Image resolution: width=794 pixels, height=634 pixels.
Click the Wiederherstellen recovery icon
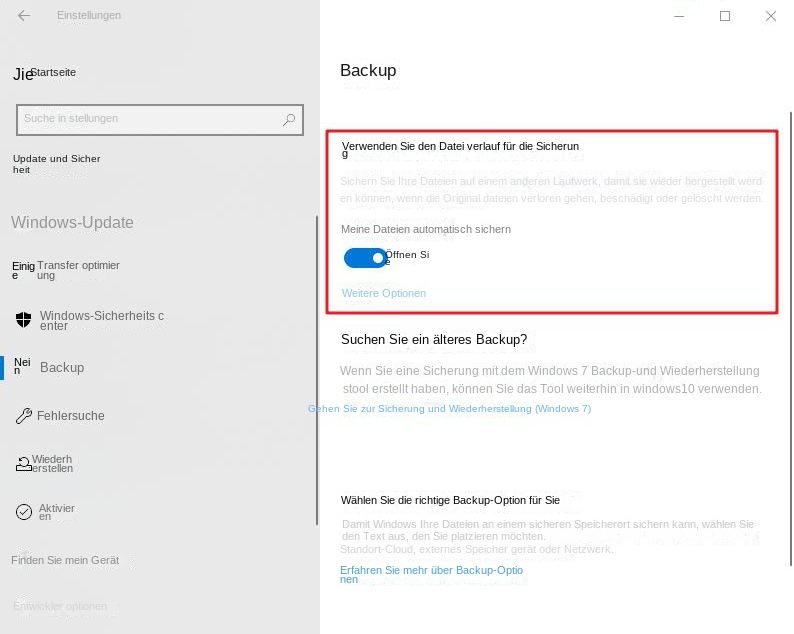[23, 464]
